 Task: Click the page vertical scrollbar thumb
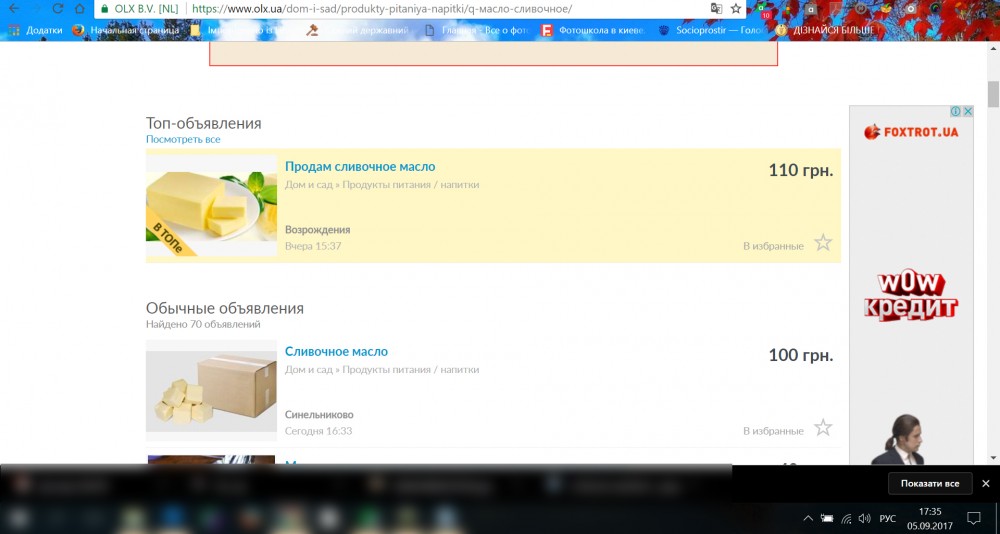993,93
